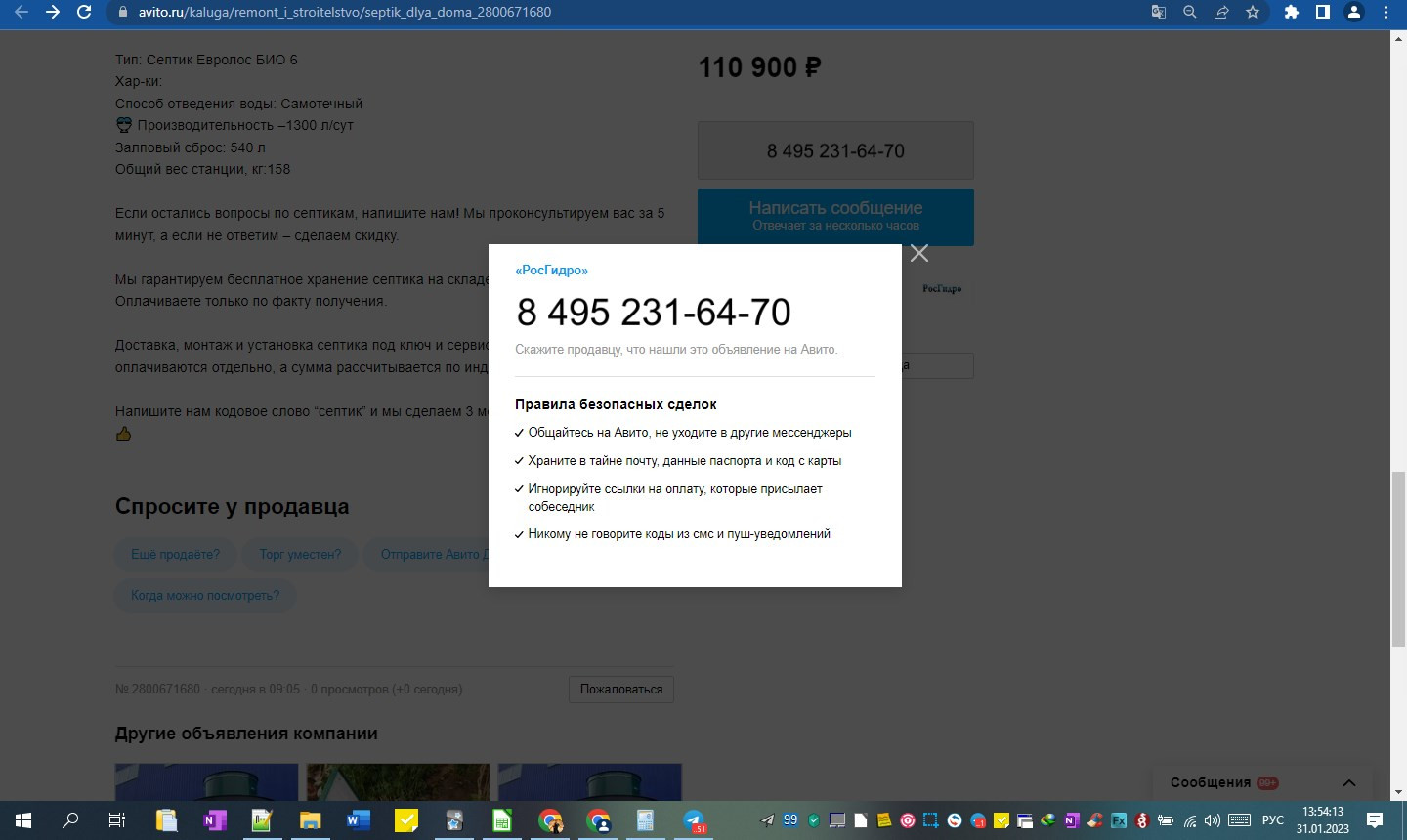Image resolution: width=1407 pixels, height=840 pixels.
Task: Open the first Chrome taskbar window
Action: coord(550,820)
